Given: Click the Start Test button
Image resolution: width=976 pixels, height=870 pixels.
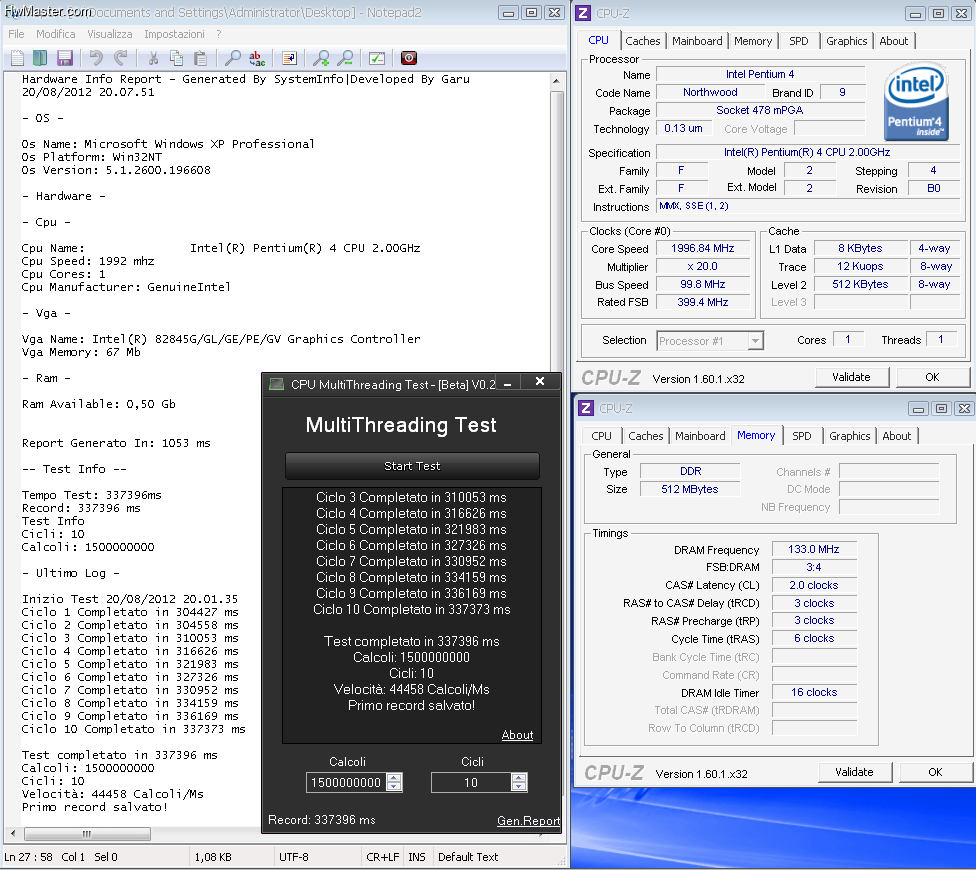Looking at the screenshot, I should coord(412,466).
